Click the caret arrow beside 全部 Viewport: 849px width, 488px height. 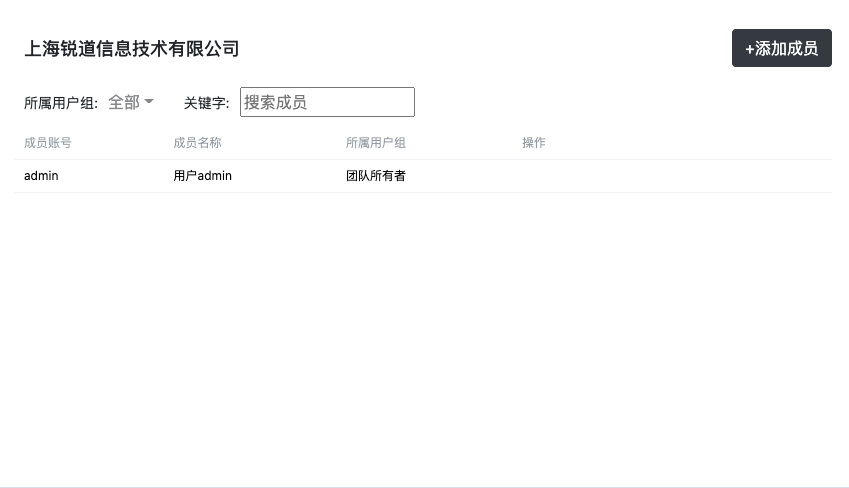click(x=149, y=102)
